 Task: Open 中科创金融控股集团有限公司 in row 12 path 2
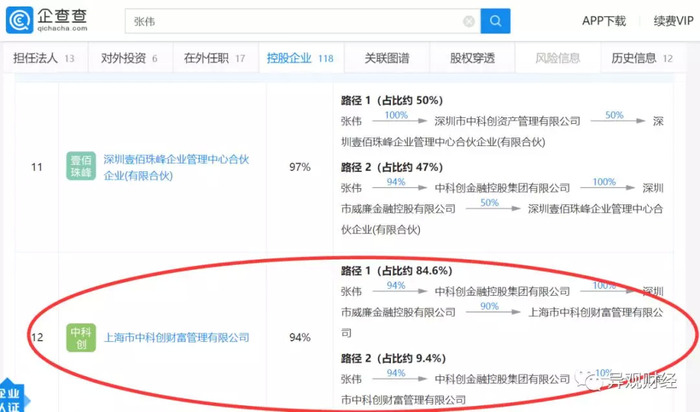point(502,379)
